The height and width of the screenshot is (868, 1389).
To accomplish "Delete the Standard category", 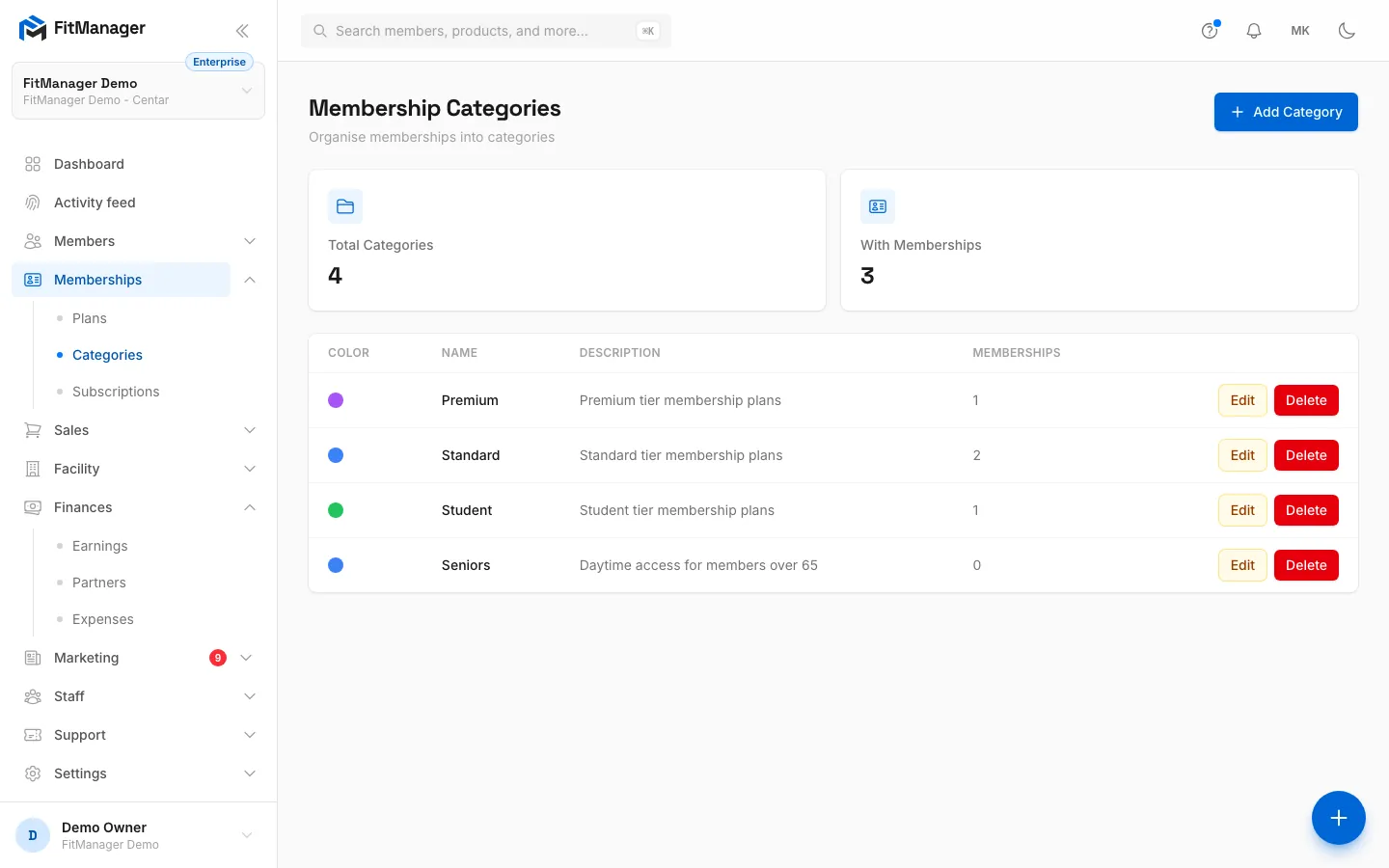I will (1306, 455).
